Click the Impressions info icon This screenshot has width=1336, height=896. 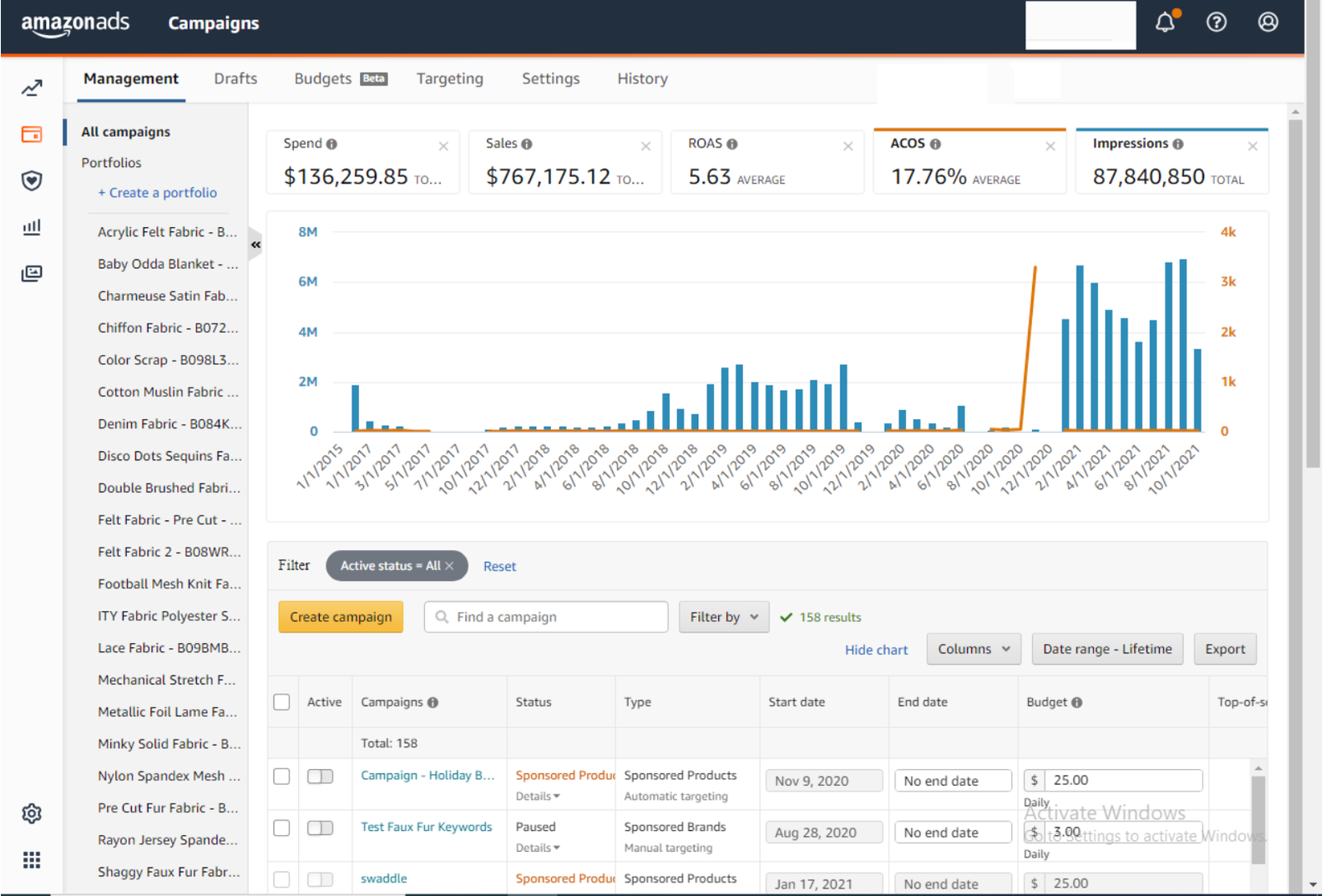click(x=1178, y=144)
